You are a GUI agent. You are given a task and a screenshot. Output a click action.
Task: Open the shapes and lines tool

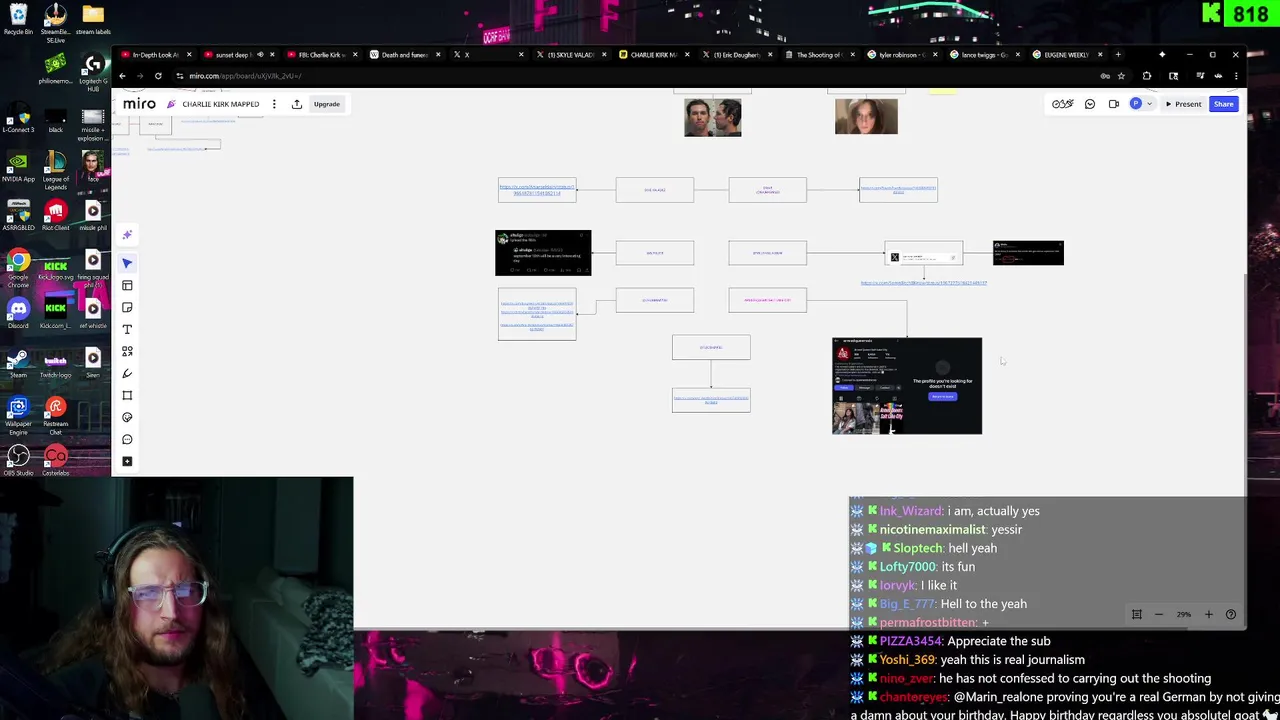point(127,352)
